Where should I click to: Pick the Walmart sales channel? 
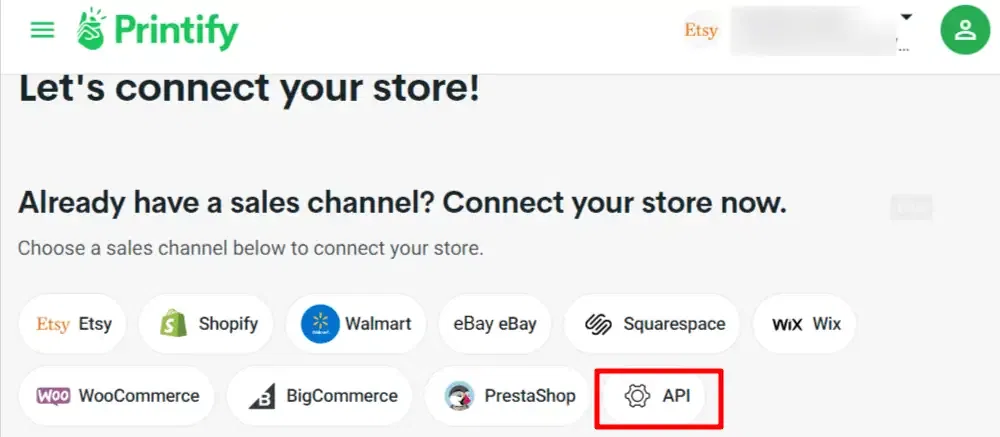pos(356,324)
